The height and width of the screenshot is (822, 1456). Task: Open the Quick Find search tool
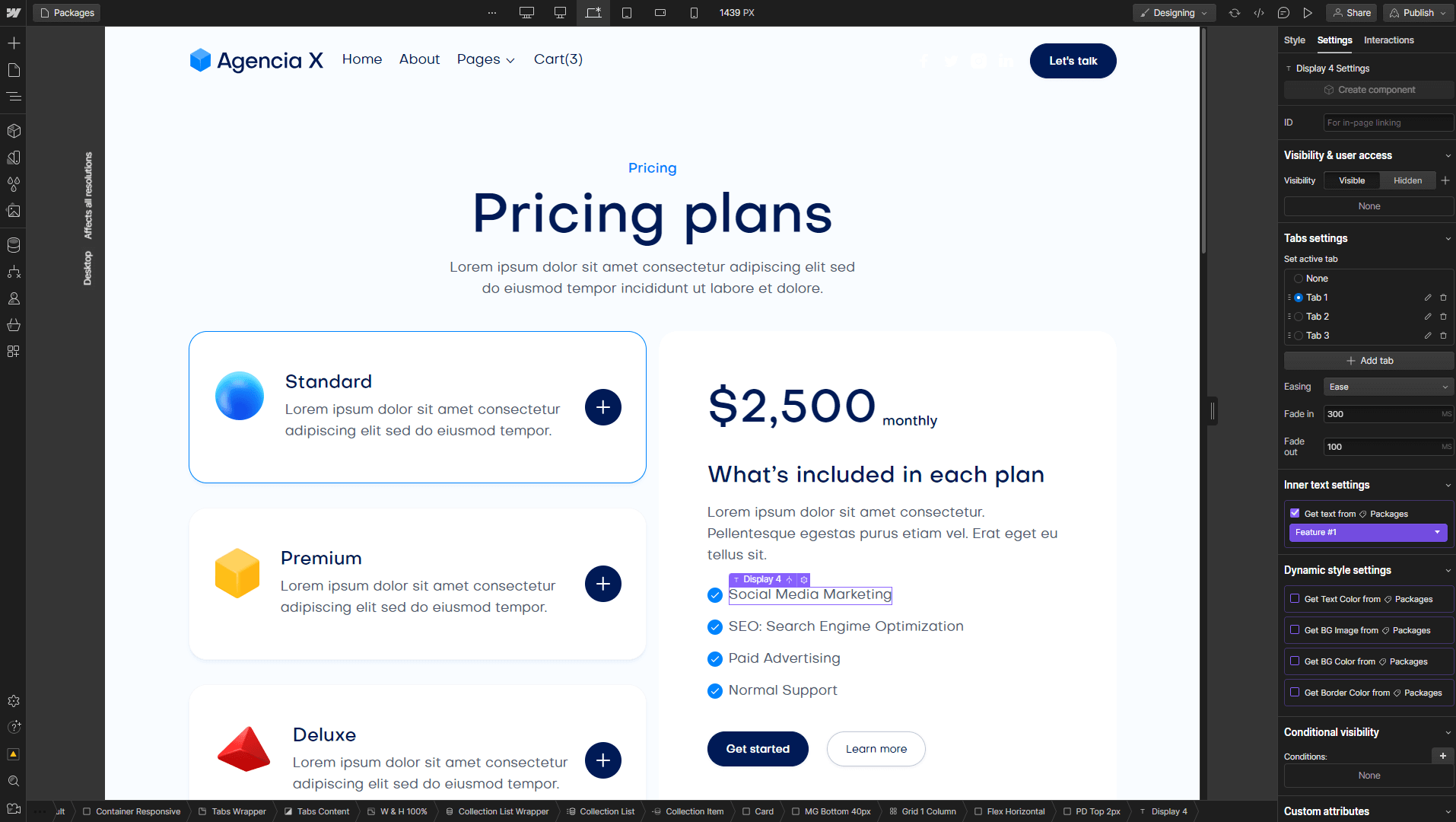(14, 781)
